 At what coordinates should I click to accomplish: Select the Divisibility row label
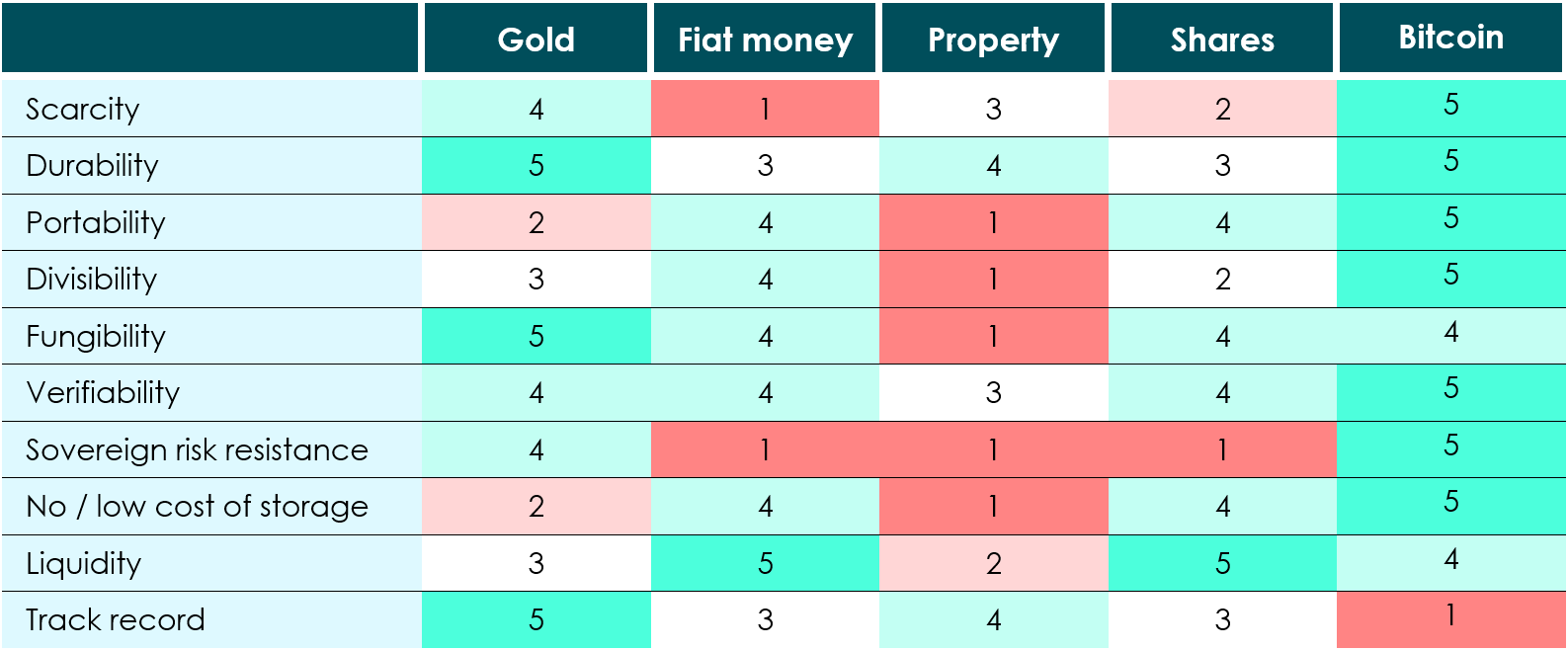point(92,279)
